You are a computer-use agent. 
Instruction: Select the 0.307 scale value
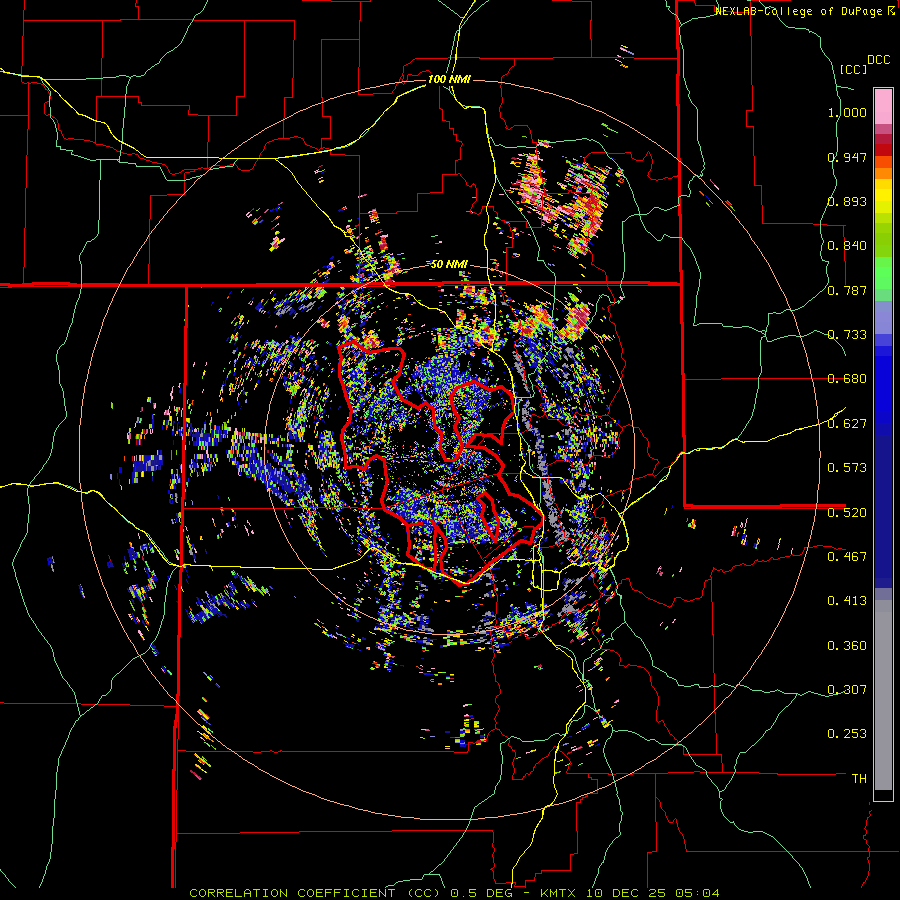click(x=847, y=690)
